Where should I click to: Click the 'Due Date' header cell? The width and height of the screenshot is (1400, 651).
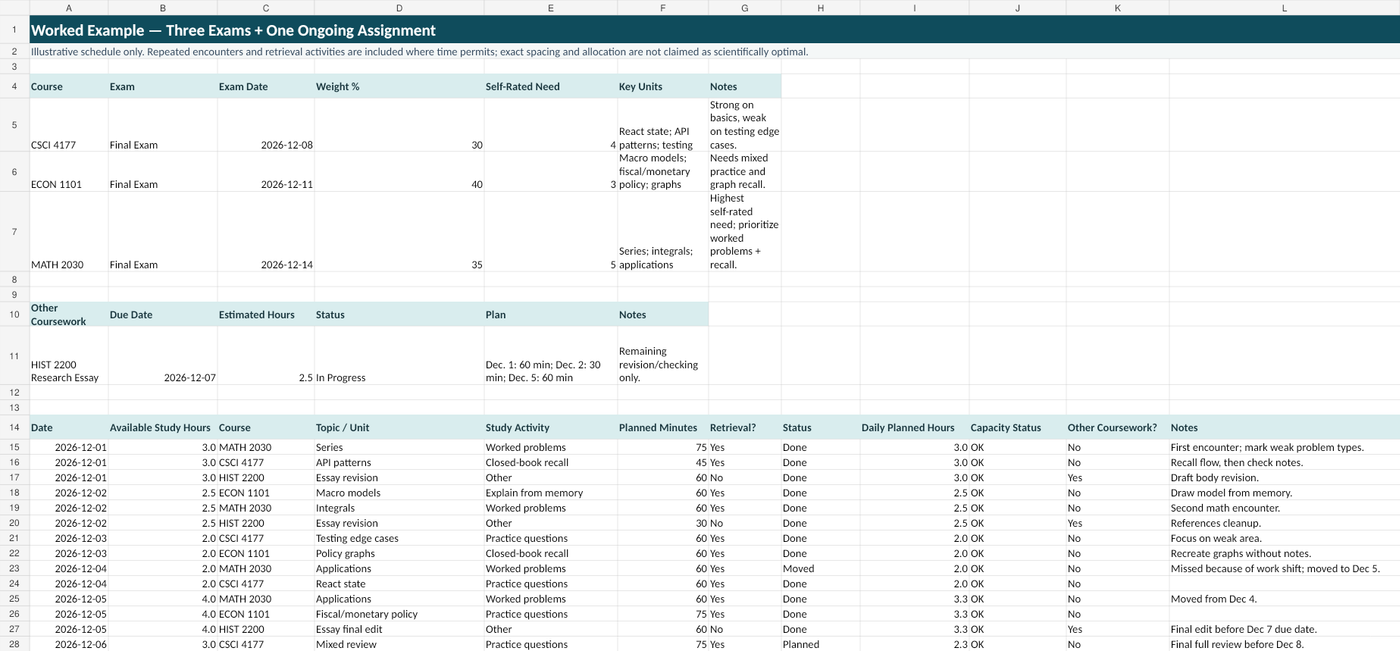tap(162, 315)
